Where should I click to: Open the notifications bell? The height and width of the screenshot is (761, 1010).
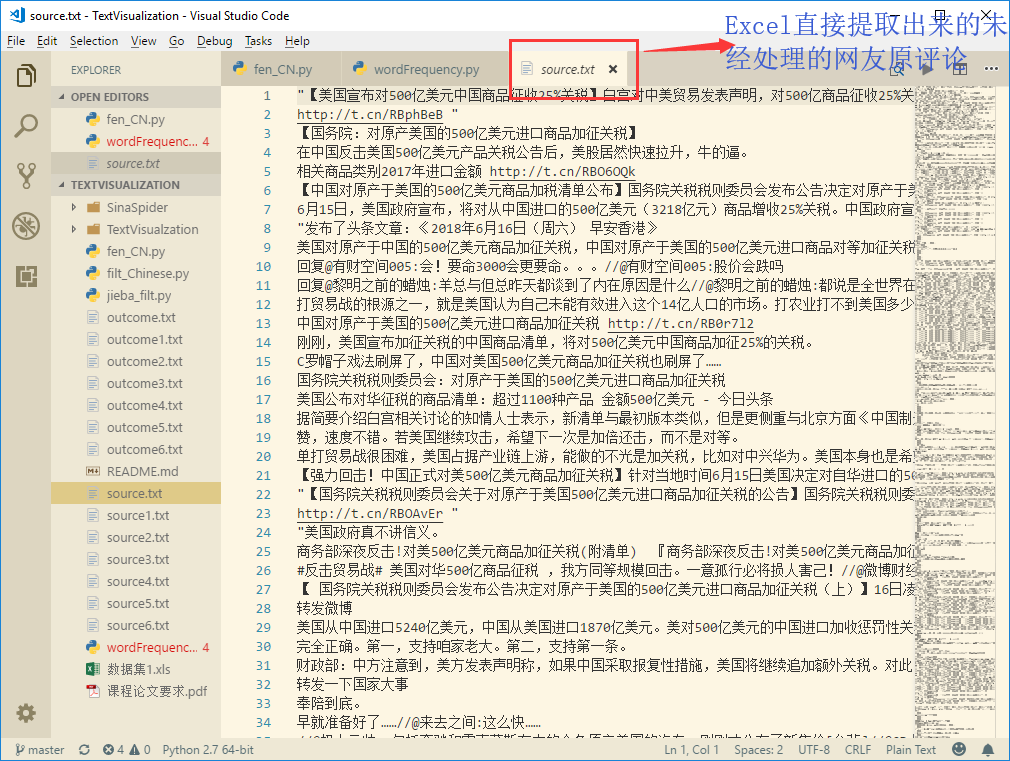click(x=987, y=749)
